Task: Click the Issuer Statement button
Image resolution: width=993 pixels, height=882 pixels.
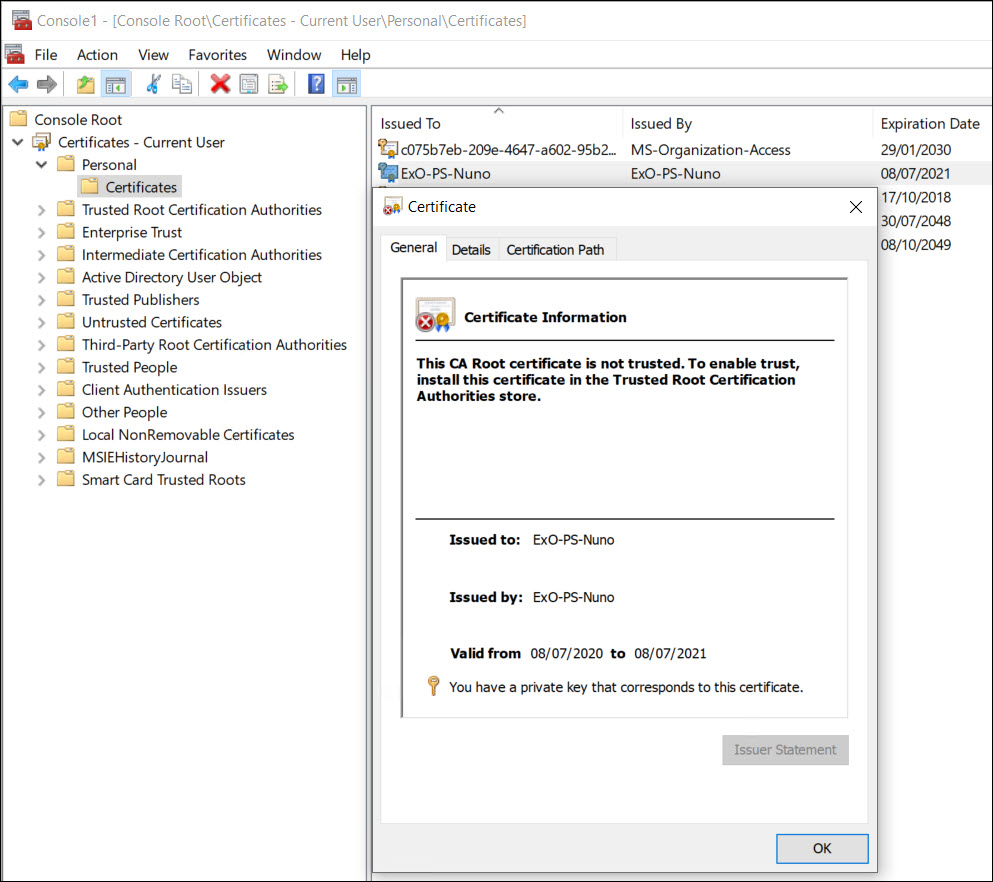Action: [785, 750]
